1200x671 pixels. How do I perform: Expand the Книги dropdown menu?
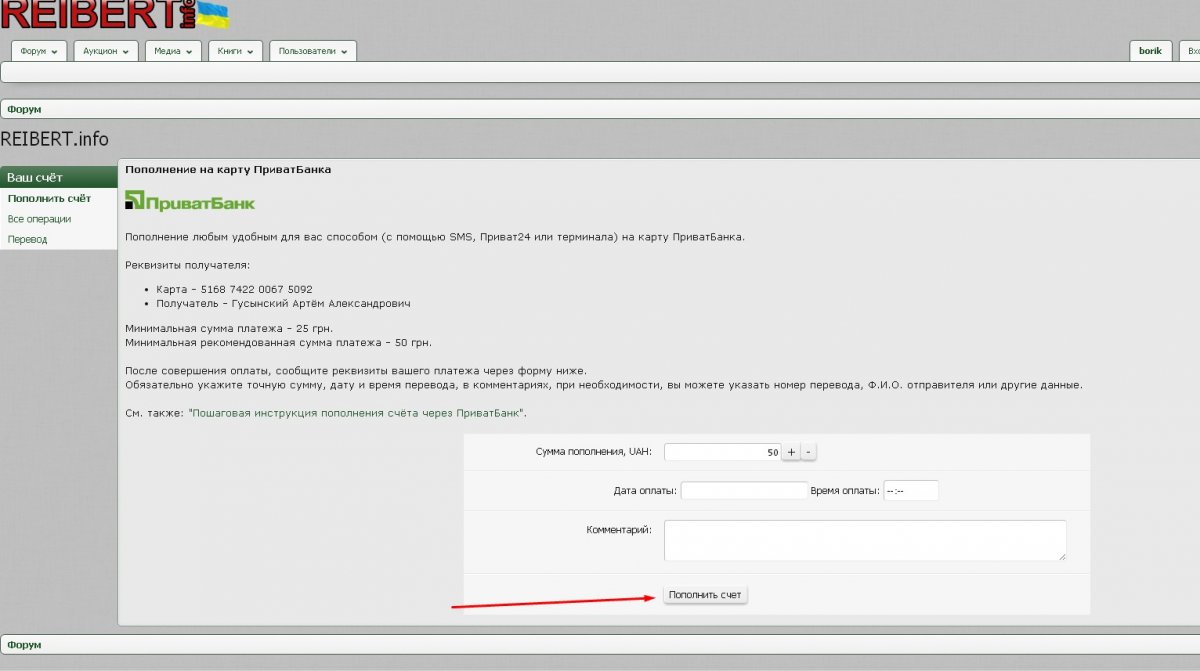235,51
